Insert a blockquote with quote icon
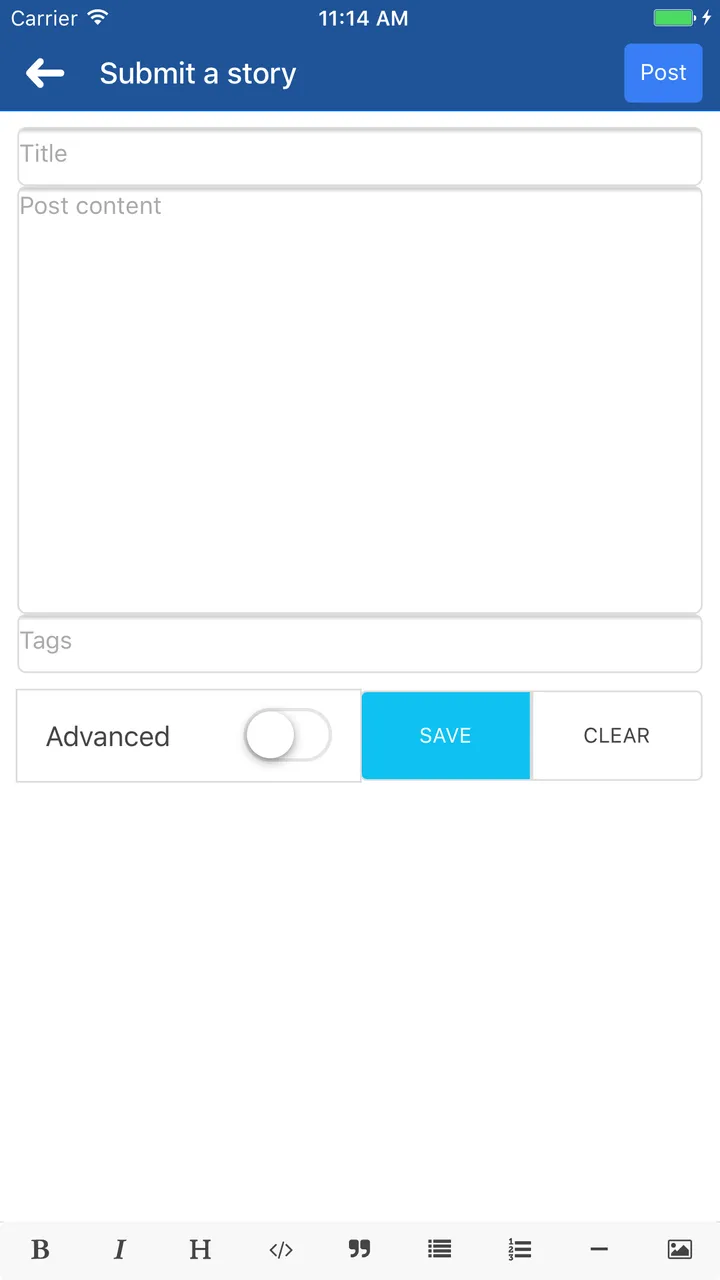This screenshot has width=720, height=1280. [360, 1248]
